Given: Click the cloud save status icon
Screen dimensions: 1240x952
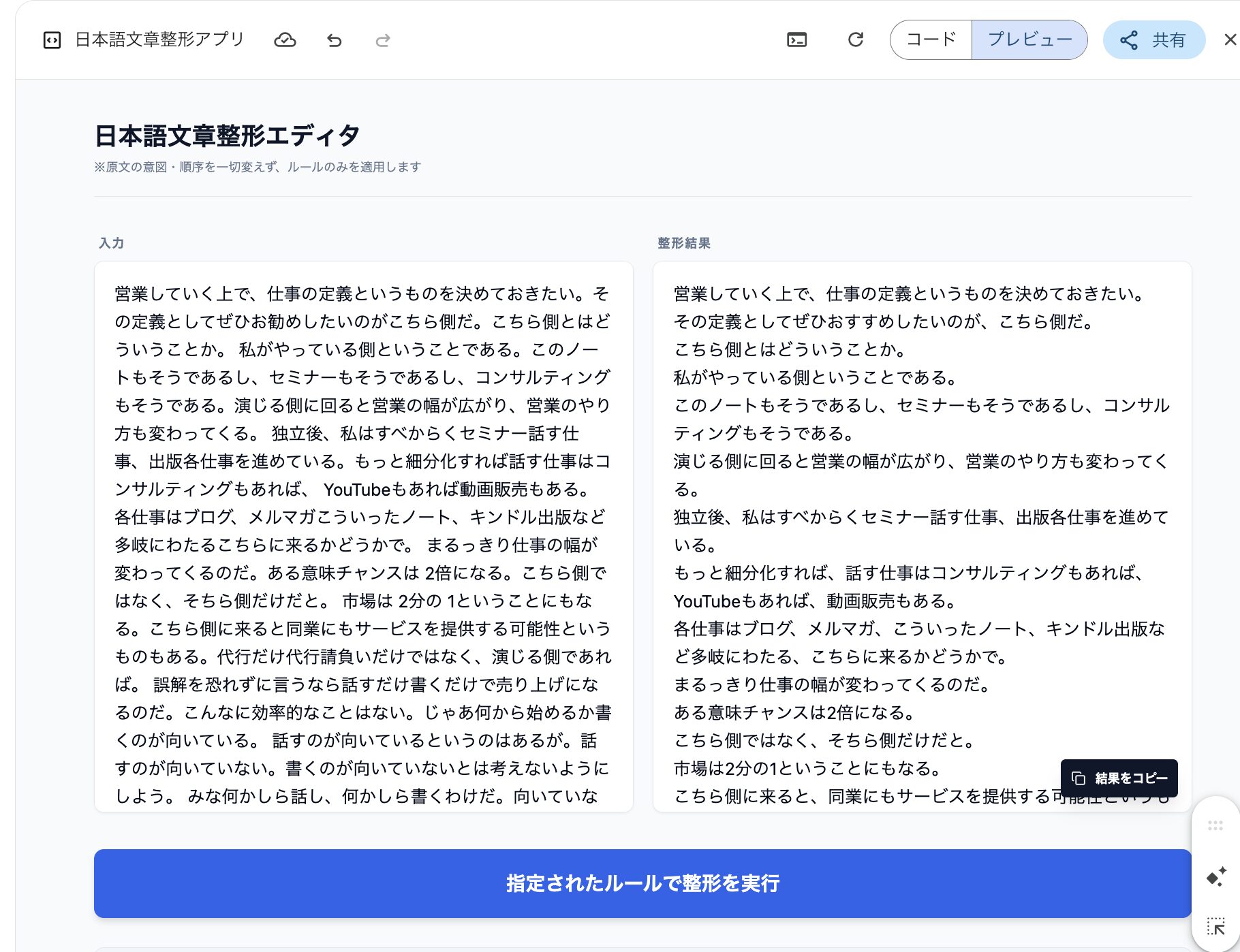Looking at the screenshot, I should (285, 40).
